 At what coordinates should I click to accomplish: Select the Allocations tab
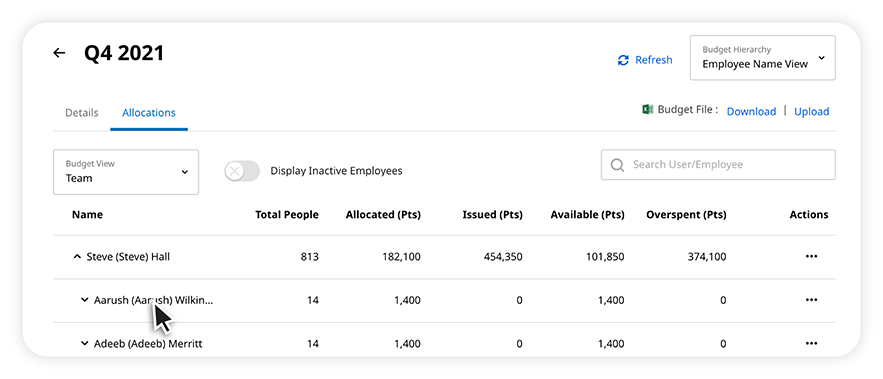pyautogui.click(x=149, y=113)
